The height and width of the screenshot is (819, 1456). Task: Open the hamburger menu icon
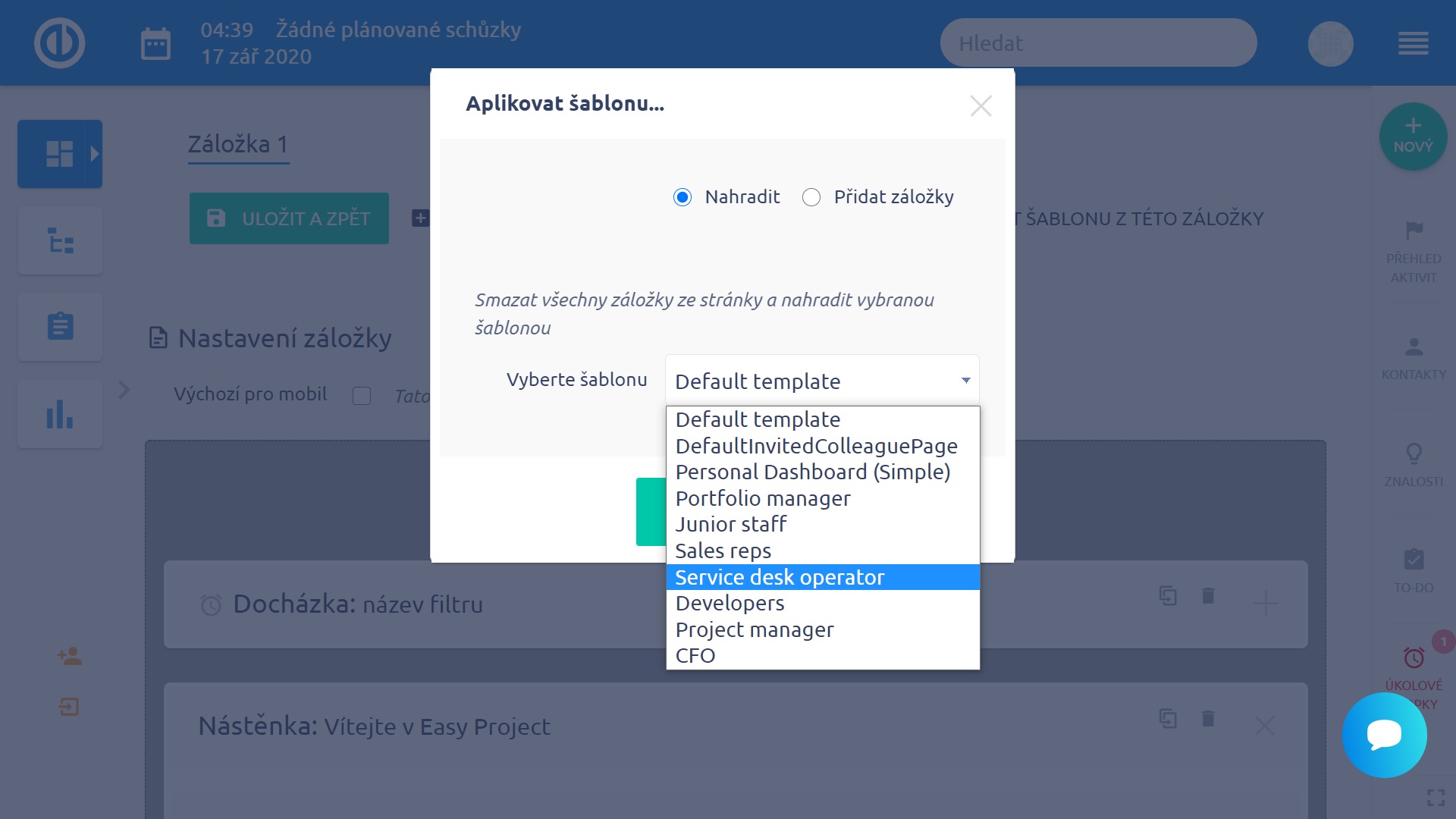pyautogui.click(x=1413, y=44)
